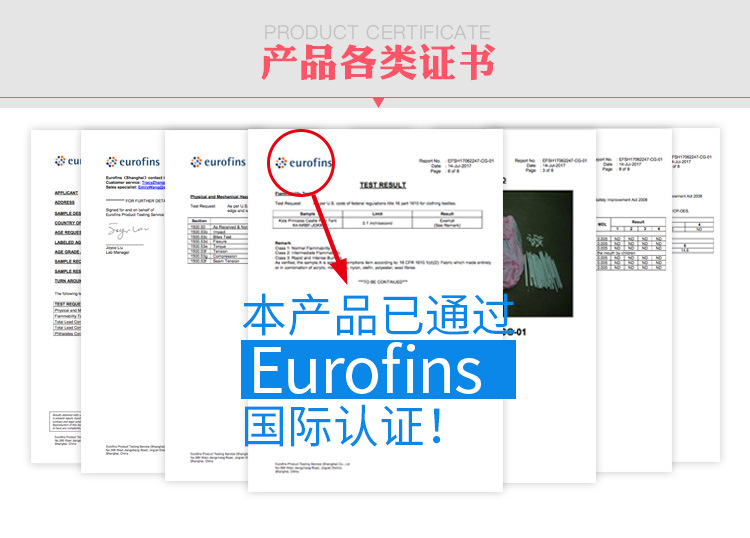Image resolution: width=750 pixels, height=538 pixels.
Task: Click the blue '本产品已通过' text
Action: (x=378, y=315)
